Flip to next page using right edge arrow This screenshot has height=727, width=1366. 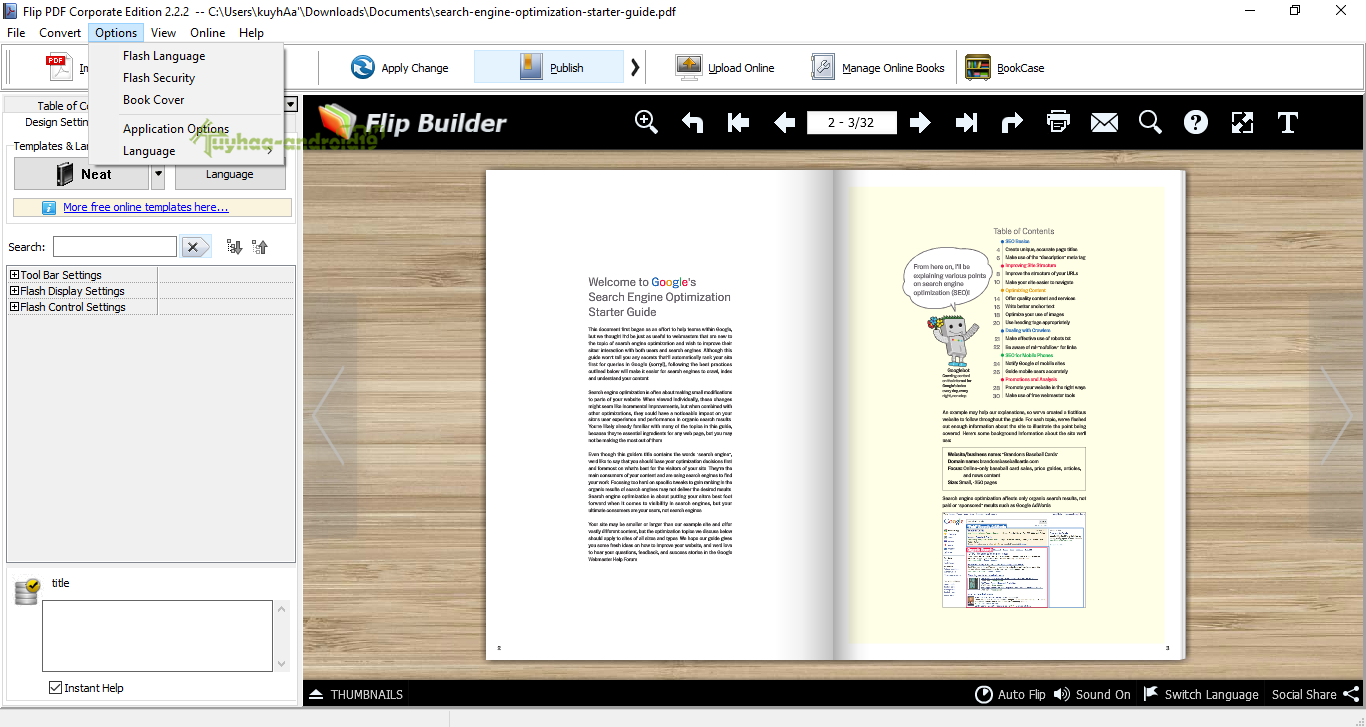pos(1336,416)
